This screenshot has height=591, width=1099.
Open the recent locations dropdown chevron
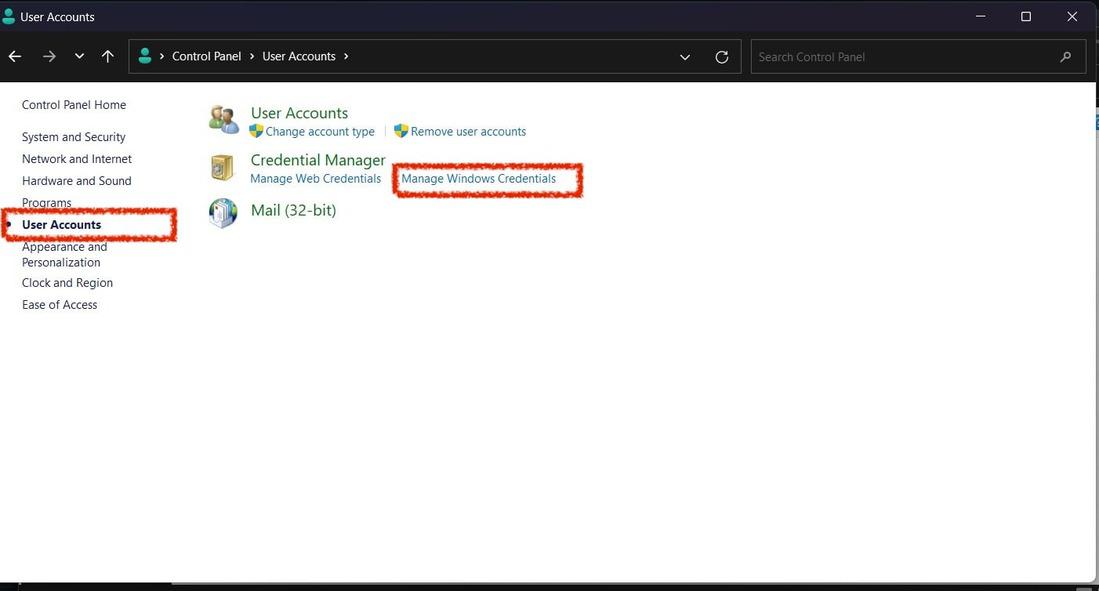point(79,56)
